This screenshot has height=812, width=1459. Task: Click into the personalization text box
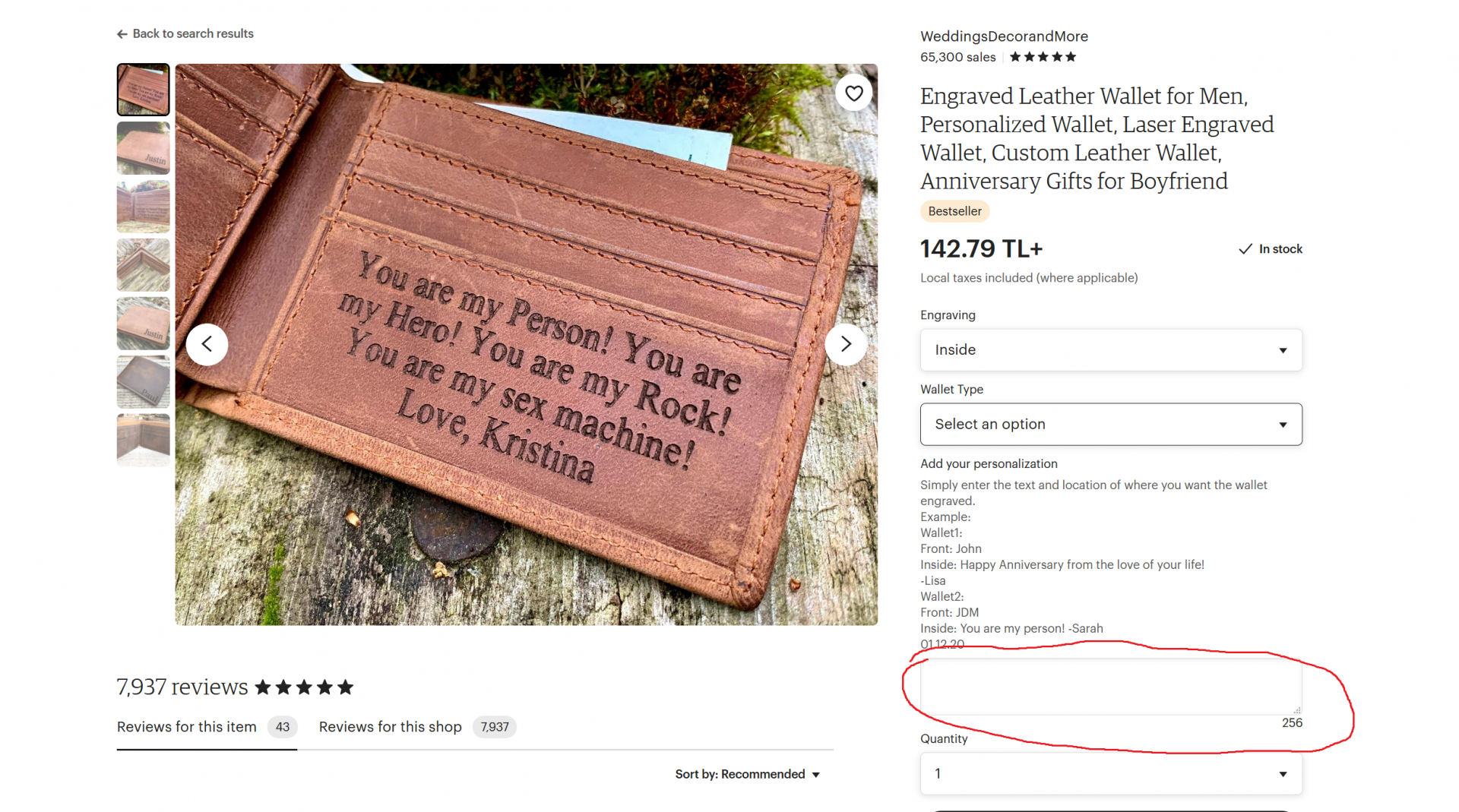click(1111, 687)
